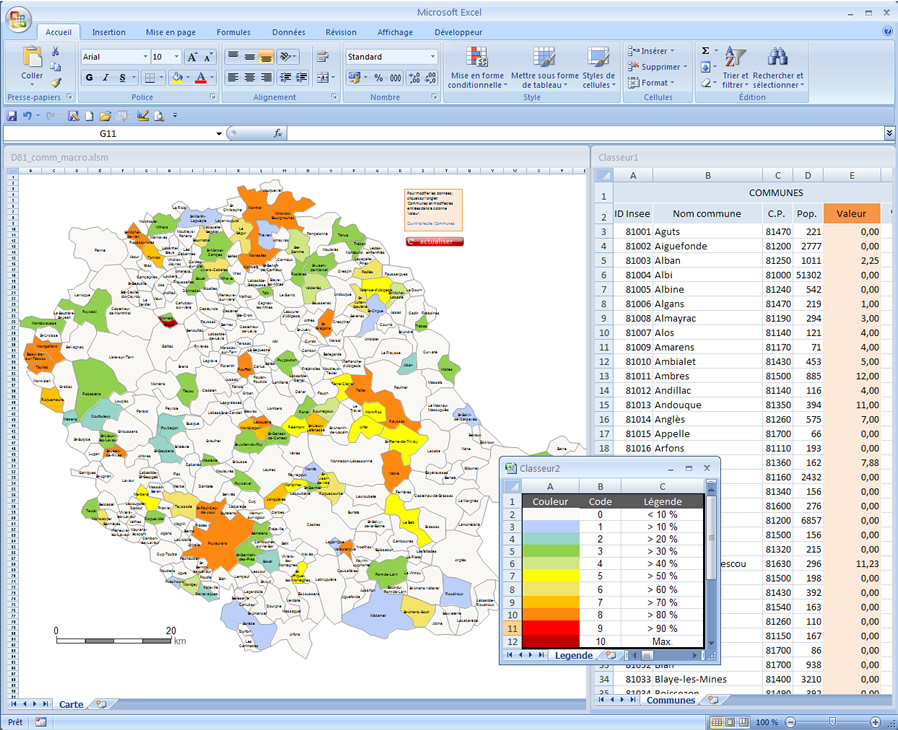The image size is (898, 730).
Task: Open a file via the folder icon
Action: [x=105, y=116]
